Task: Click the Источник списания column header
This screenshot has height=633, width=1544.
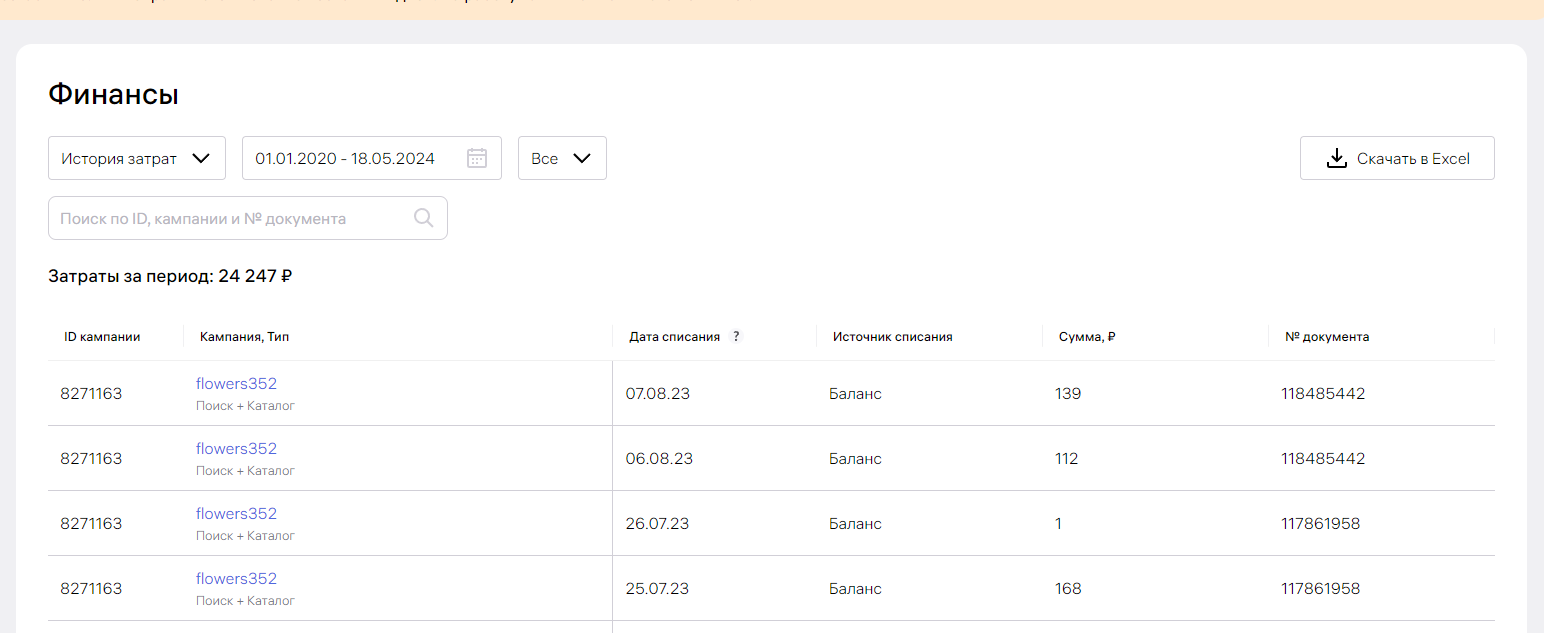Action: (x=892, y=337)
